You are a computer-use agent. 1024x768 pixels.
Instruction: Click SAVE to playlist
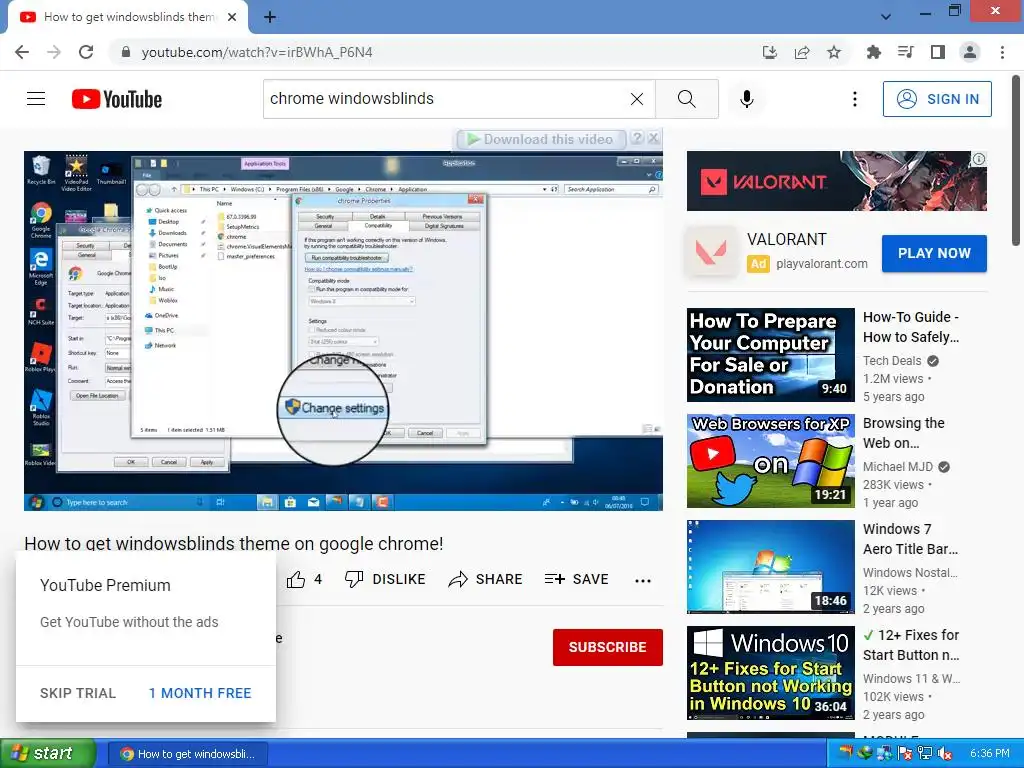click(577, 579)
